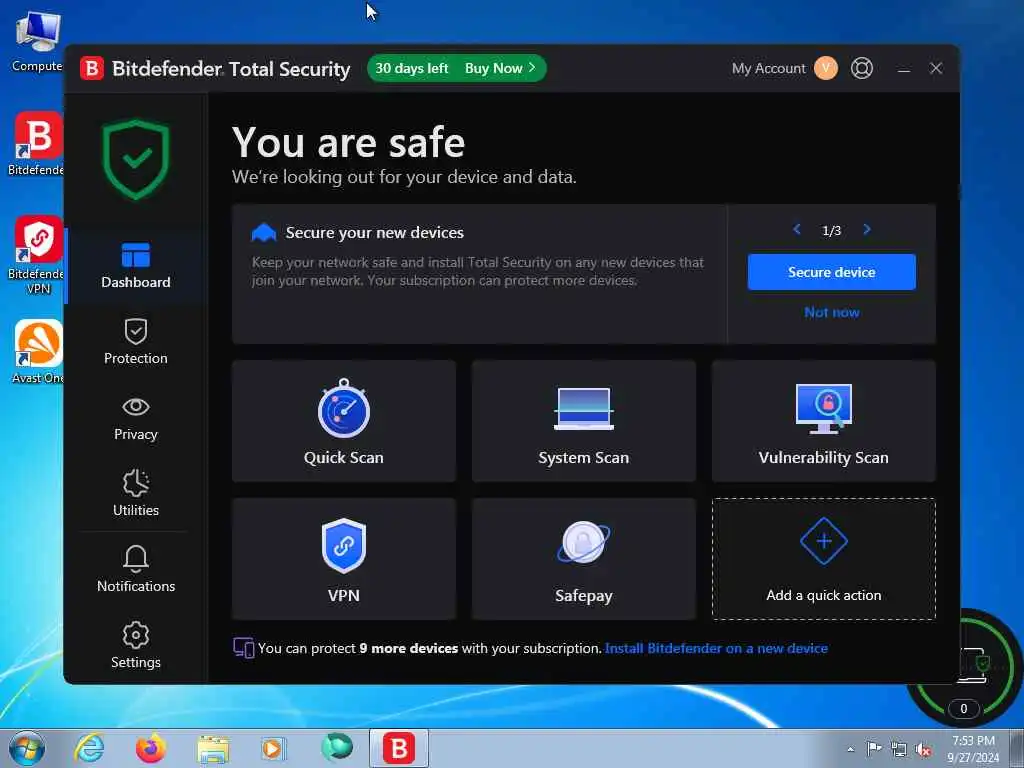Open the Bitdefender desktop shortcut

pyautogui.click(x=38, y=144)
